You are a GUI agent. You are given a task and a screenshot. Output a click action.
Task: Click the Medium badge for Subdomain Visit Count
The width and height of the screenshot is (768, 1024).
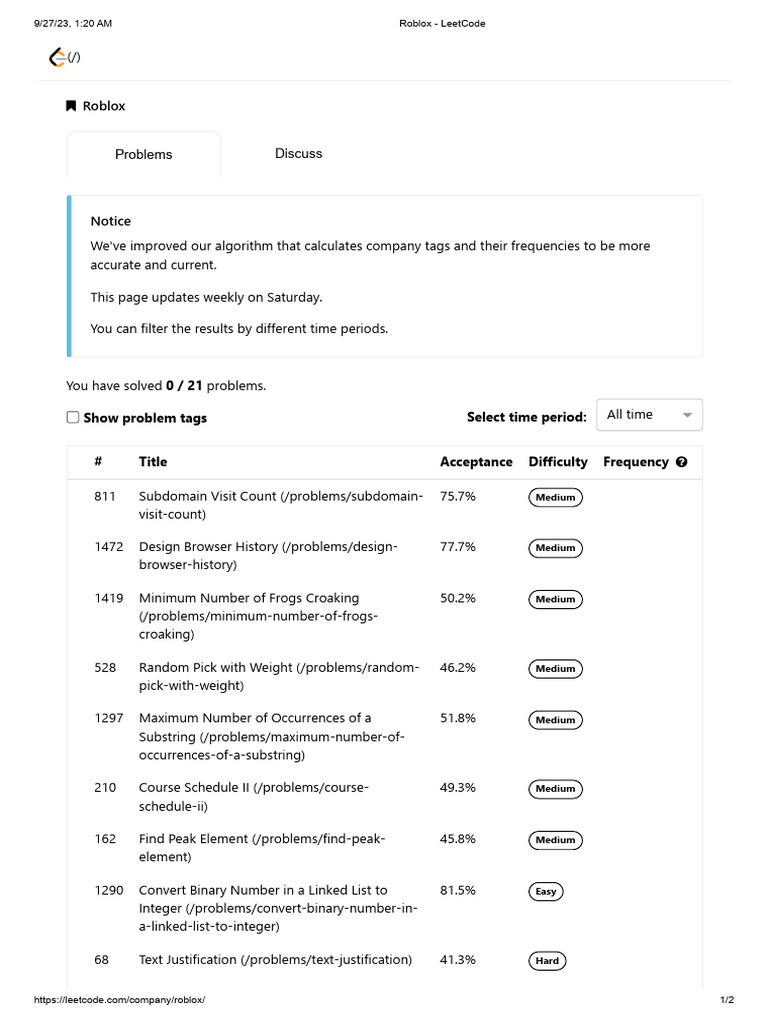[555, 497]
